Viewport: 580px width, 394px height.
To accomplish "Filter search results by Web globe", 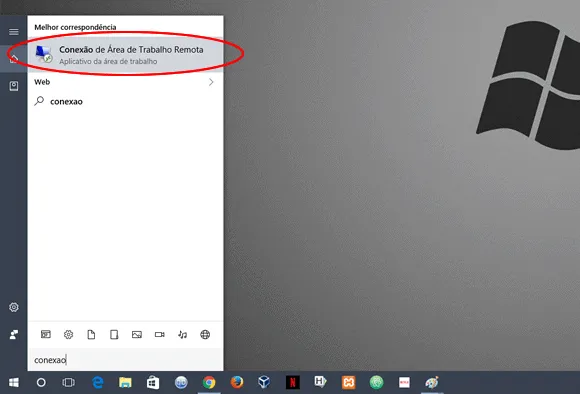I will 205,334.
